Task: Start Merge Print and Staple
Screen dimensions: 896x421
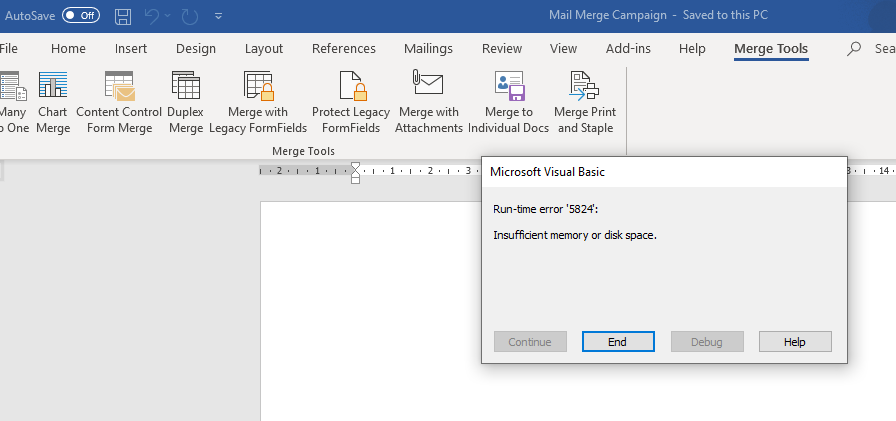Action: pyautogui.click(x=585, y=102)
